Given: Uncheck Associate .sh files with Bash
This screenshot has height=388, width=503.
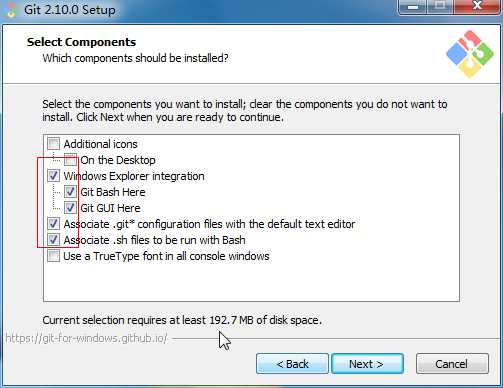Looking at the screenshot, I should (x=53, y=240).
